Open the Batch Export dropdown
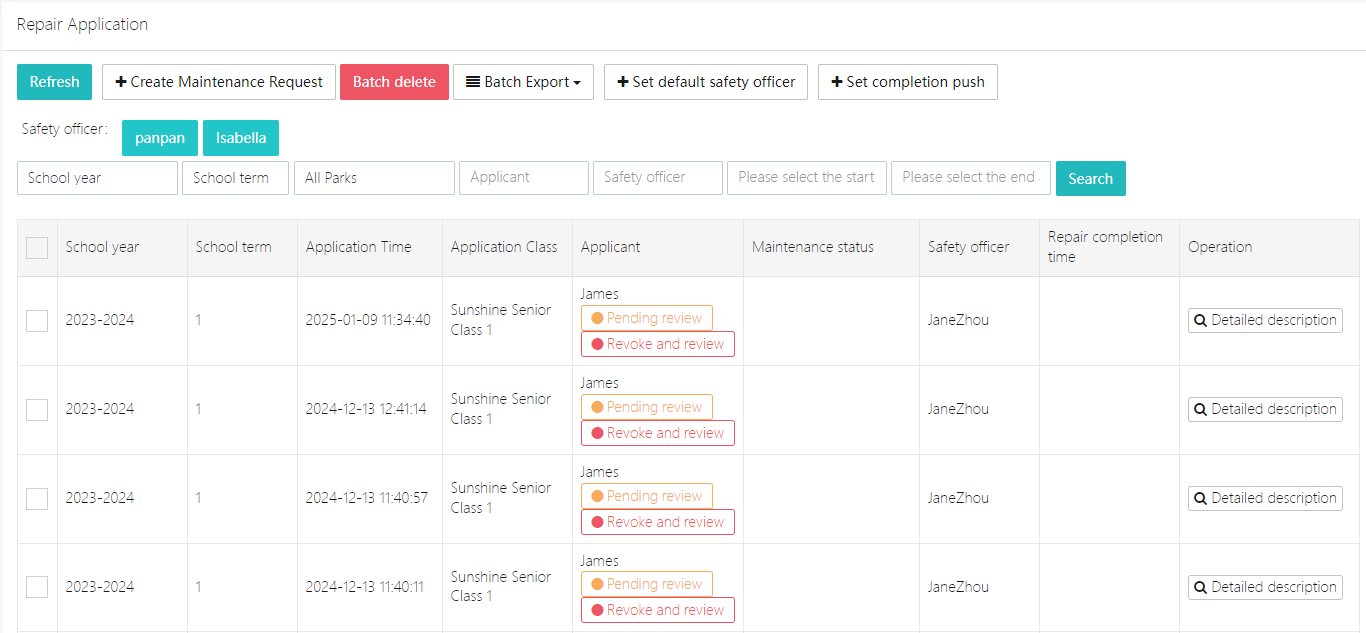Screen dimensions: 1366x633 pos(523,82)
